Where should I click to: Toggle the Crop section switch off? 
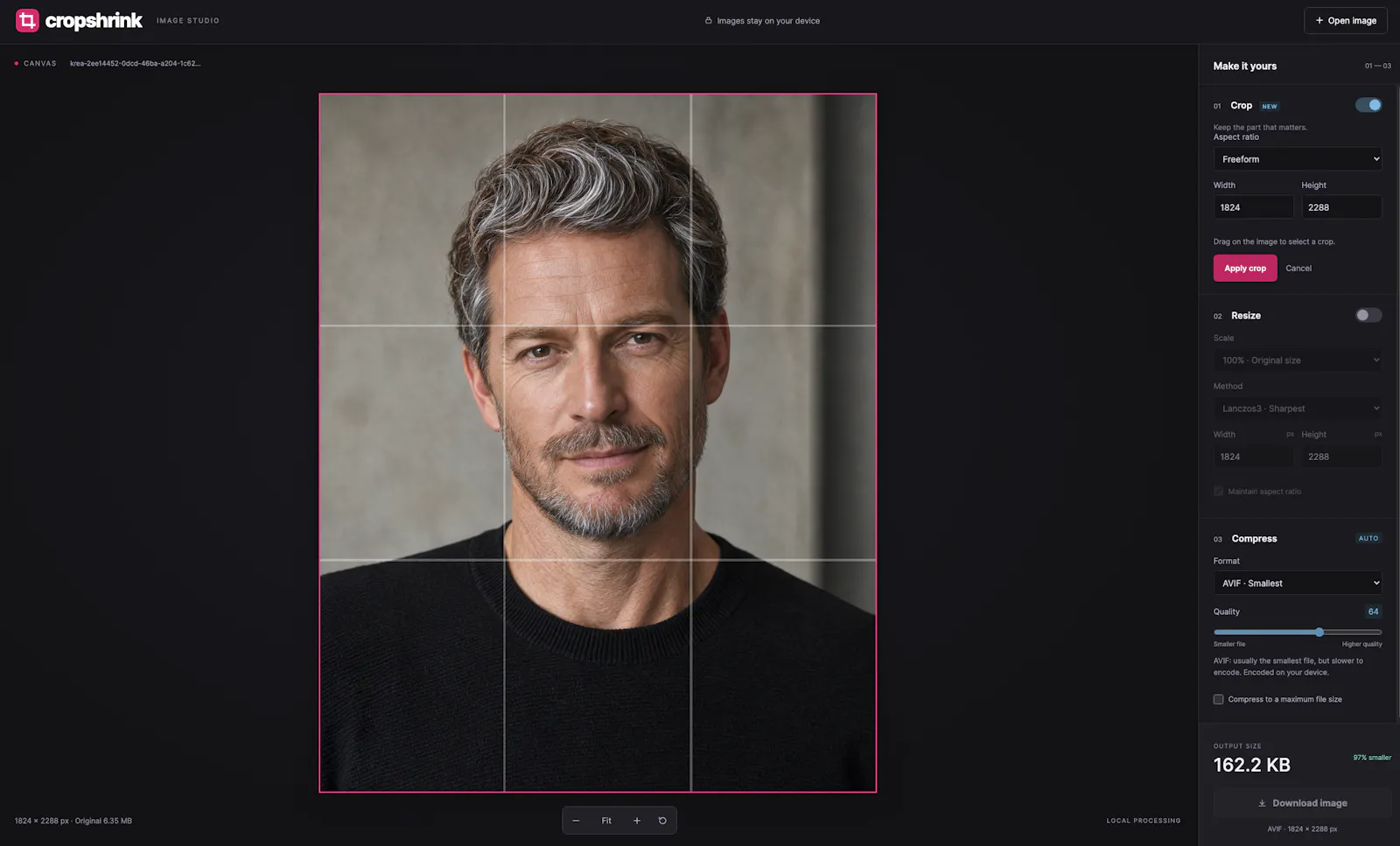click(x=1368, y=105)
